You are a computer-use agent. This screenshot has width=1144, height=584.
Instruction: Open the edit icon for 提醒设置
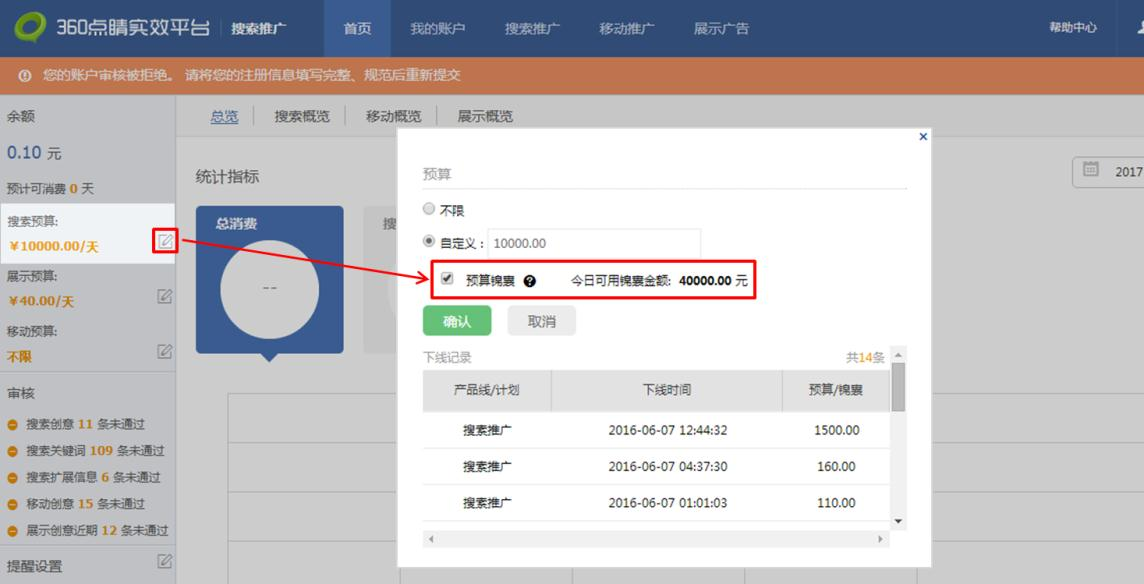coord(165,562)
